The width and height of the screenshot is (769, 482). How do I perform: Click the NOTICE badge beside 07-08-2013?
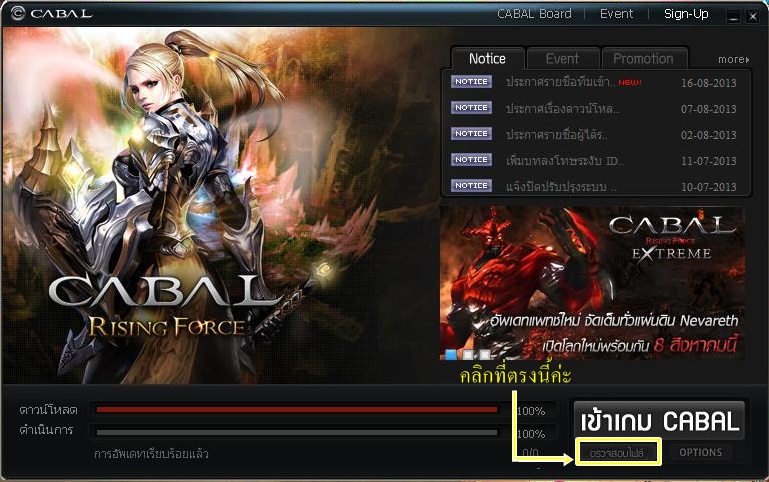471,107
